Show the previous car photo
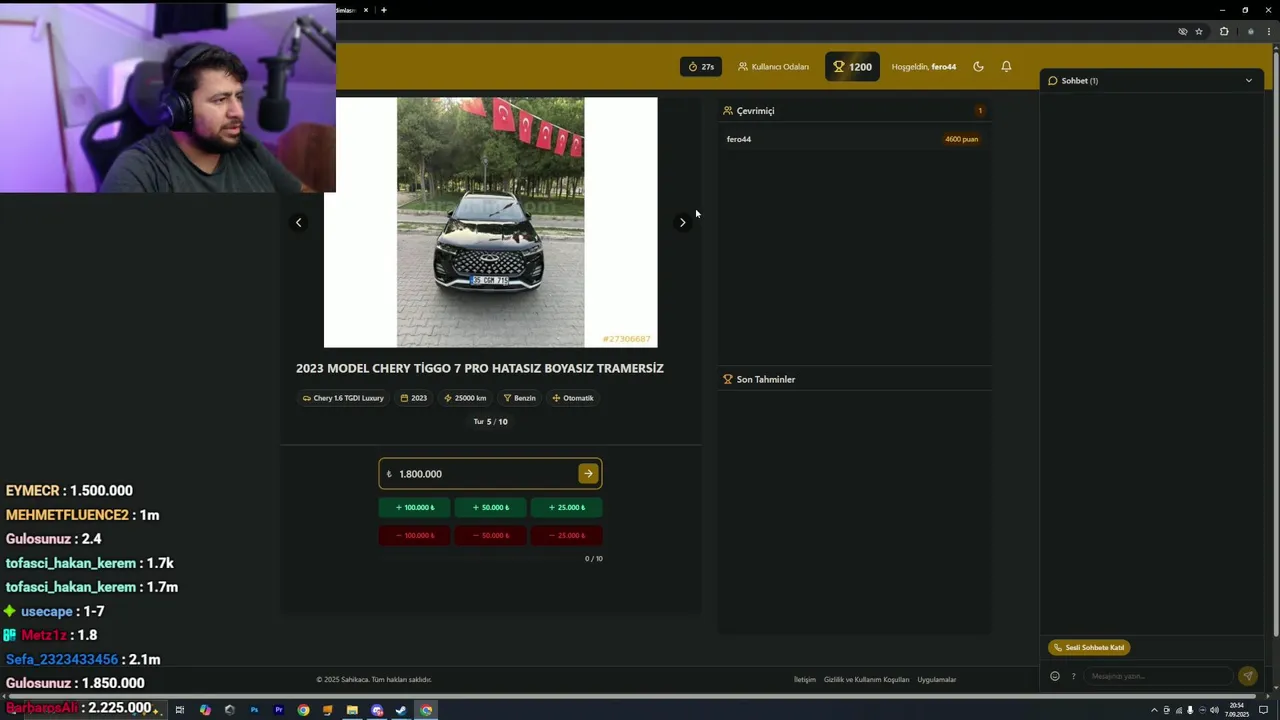Screen dimensions: 1280x720 click(x=298, y=222)
